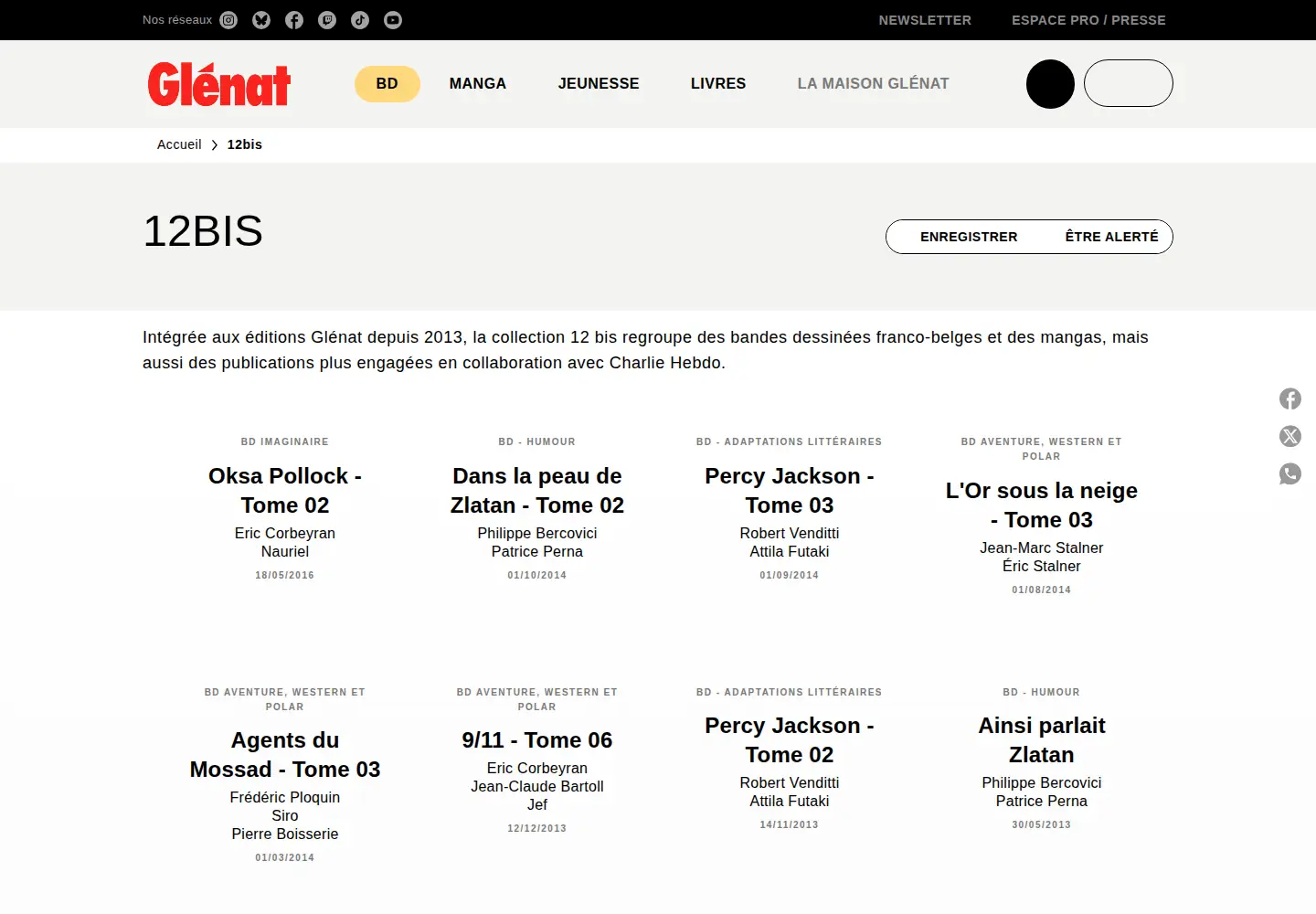Screen dimensions: 1316x914
Task: Open Glénat's Instagram page from Nos réseaux
Action: 228,20
